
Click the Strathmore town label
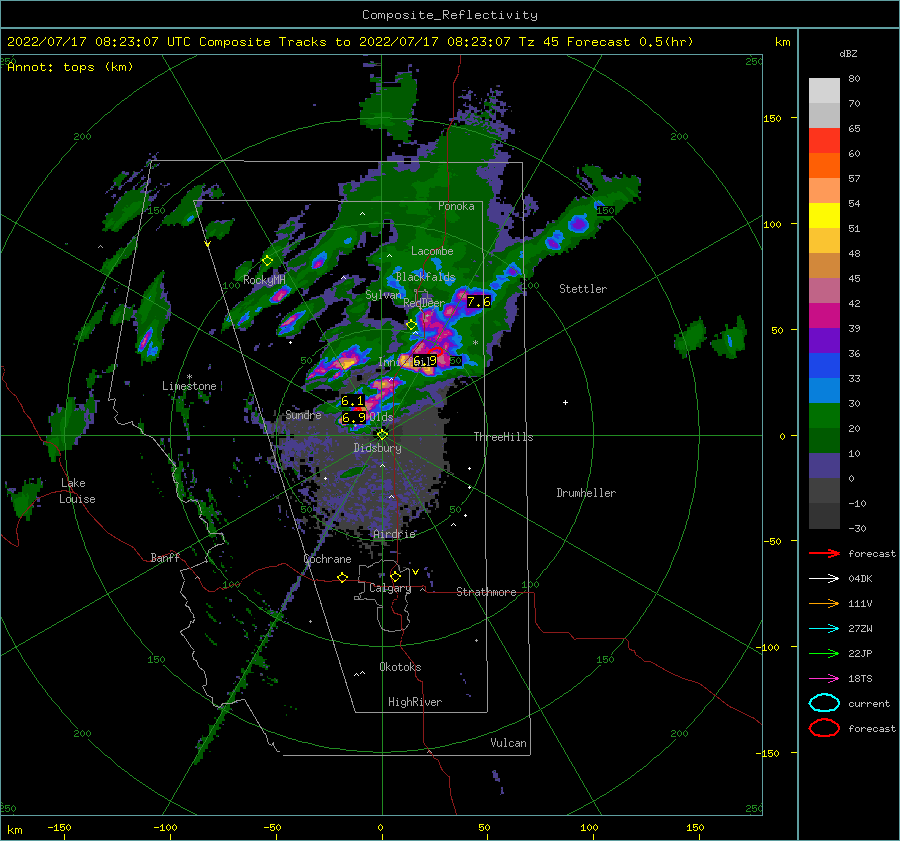coord(486,592)
